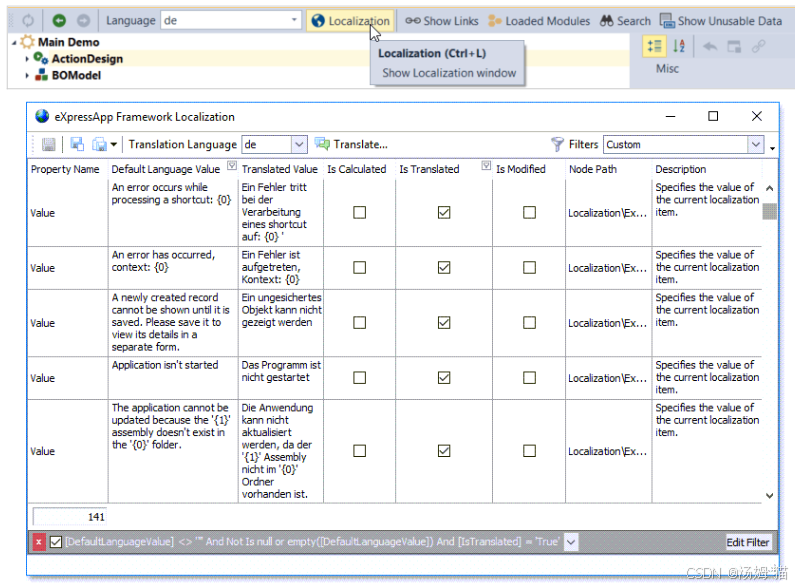Viewport: 795px width, 587px height.
Task: Go back with the green arrow icon
Action: click(x=59, y=20)
